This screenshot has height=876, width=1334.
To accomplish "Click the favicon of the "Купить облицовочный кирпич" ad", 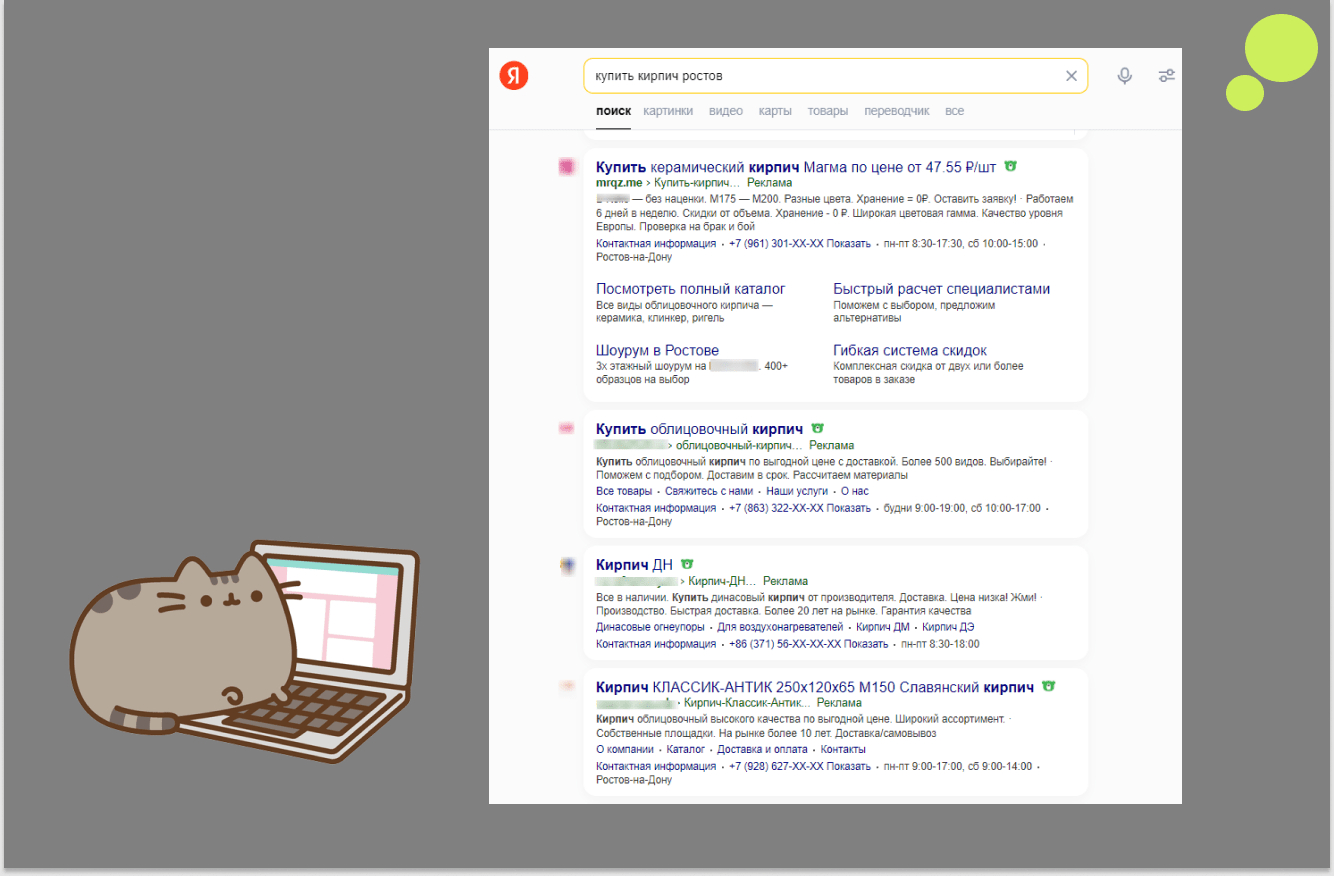I will tap(567, 428).
